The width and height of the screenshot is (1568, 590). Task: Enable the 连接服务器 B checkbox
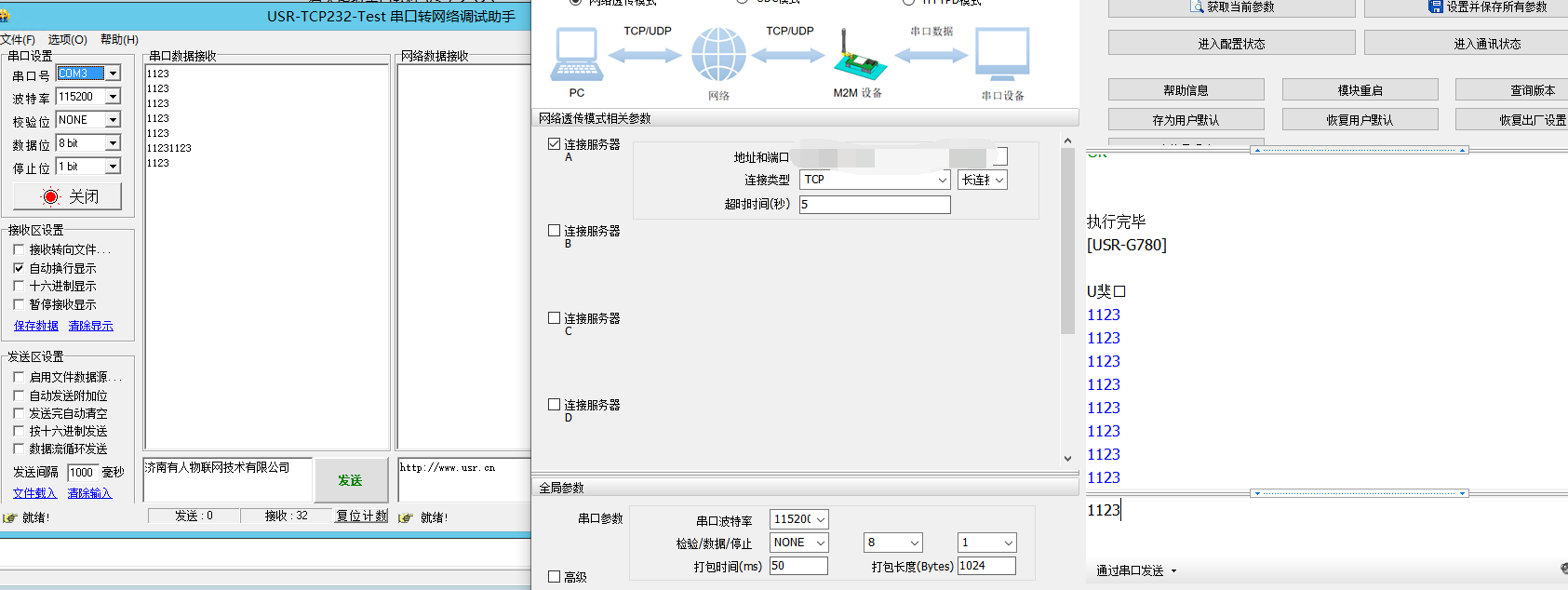pos(554,231)
